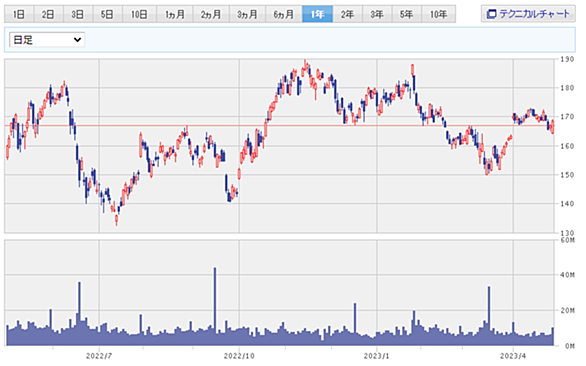Click the 140 price axis label

[567, 204]
